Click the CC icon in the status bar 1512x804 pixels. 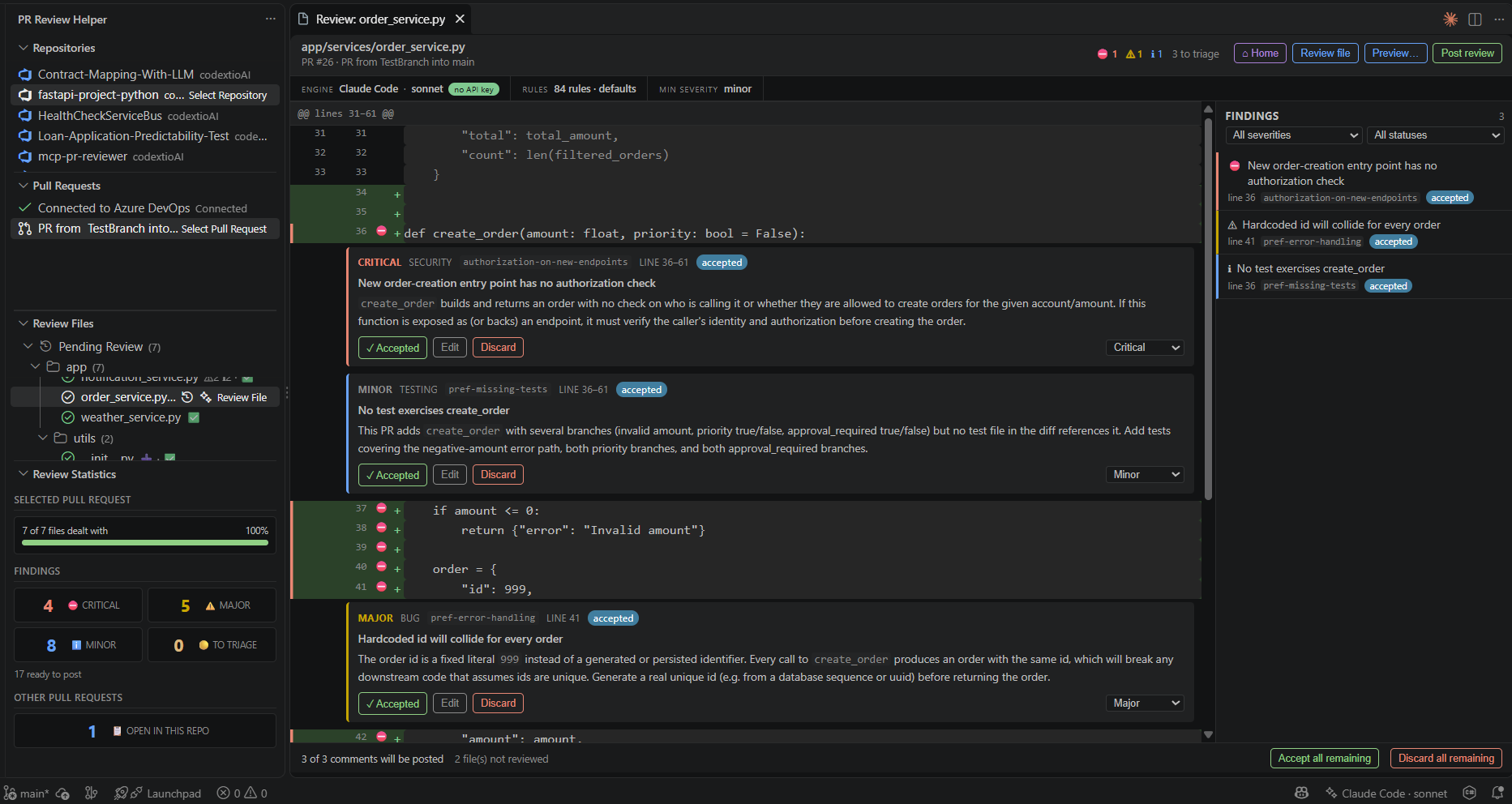(1469, 793)
